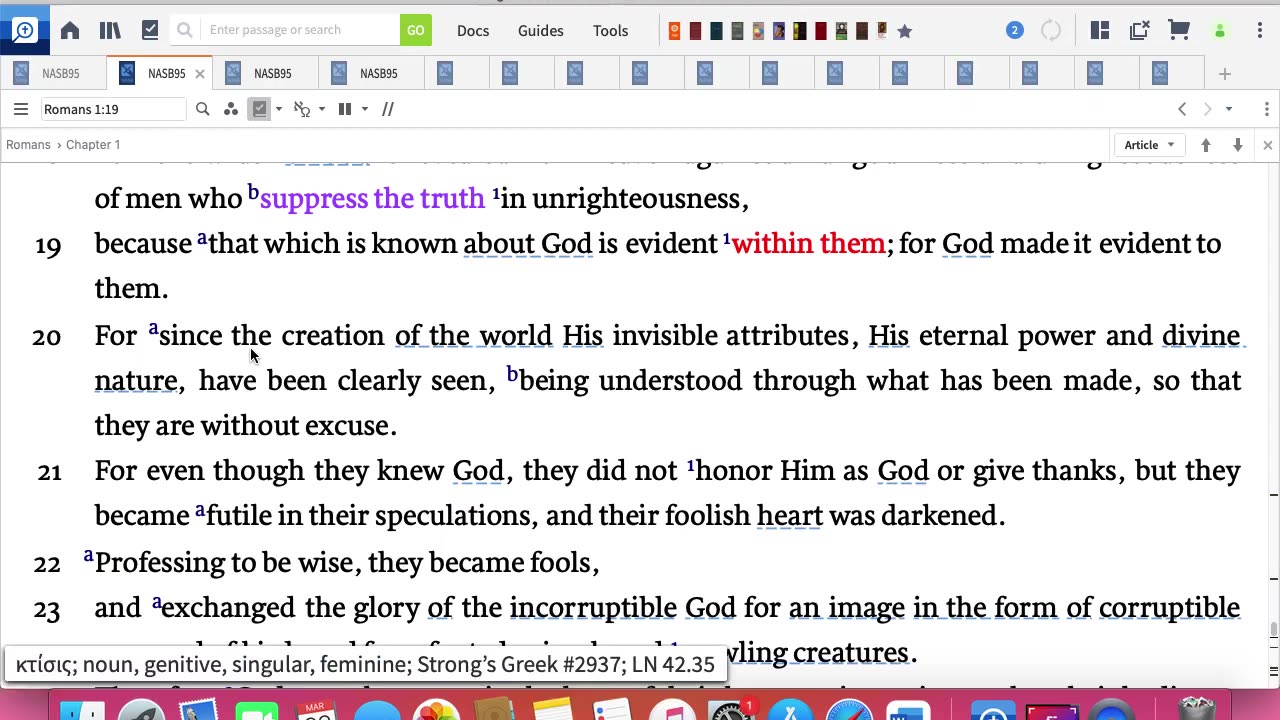1280x720 pixels.
Task: Open the Docs menu
Action: (473, 30)
